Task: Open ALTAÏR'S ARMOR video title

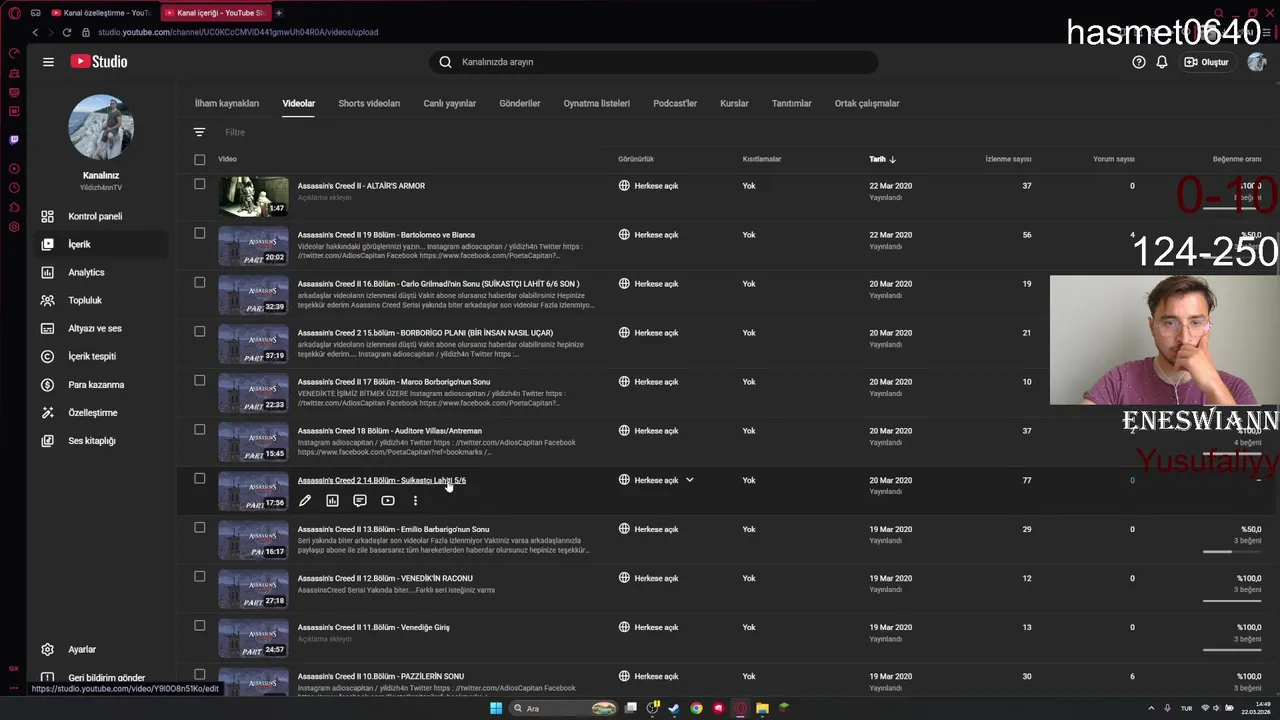Action: pos(361,186)
